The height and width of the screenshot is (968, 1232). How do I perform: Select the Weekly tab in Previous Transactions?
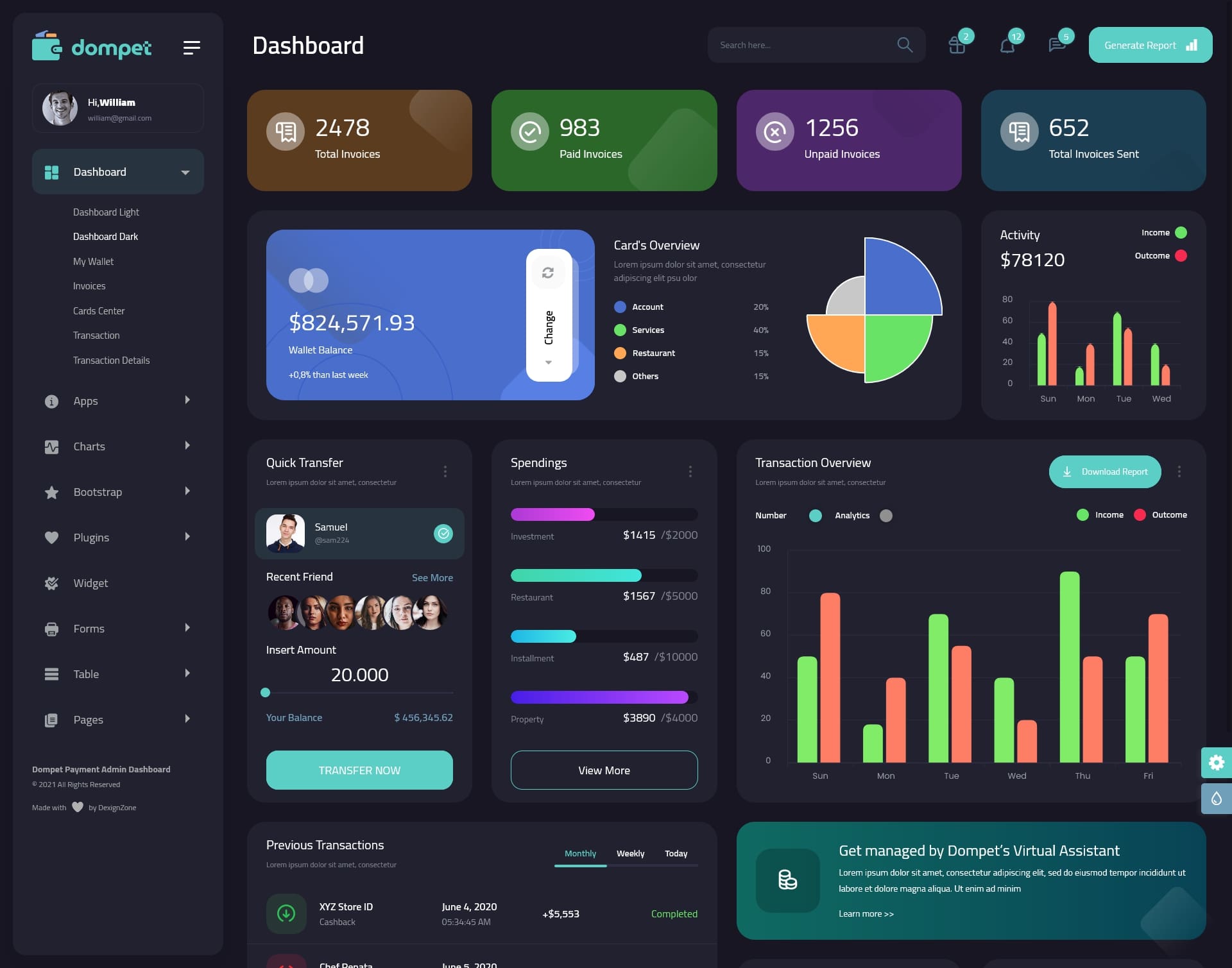pyautogui.click(x=631, y=853)
